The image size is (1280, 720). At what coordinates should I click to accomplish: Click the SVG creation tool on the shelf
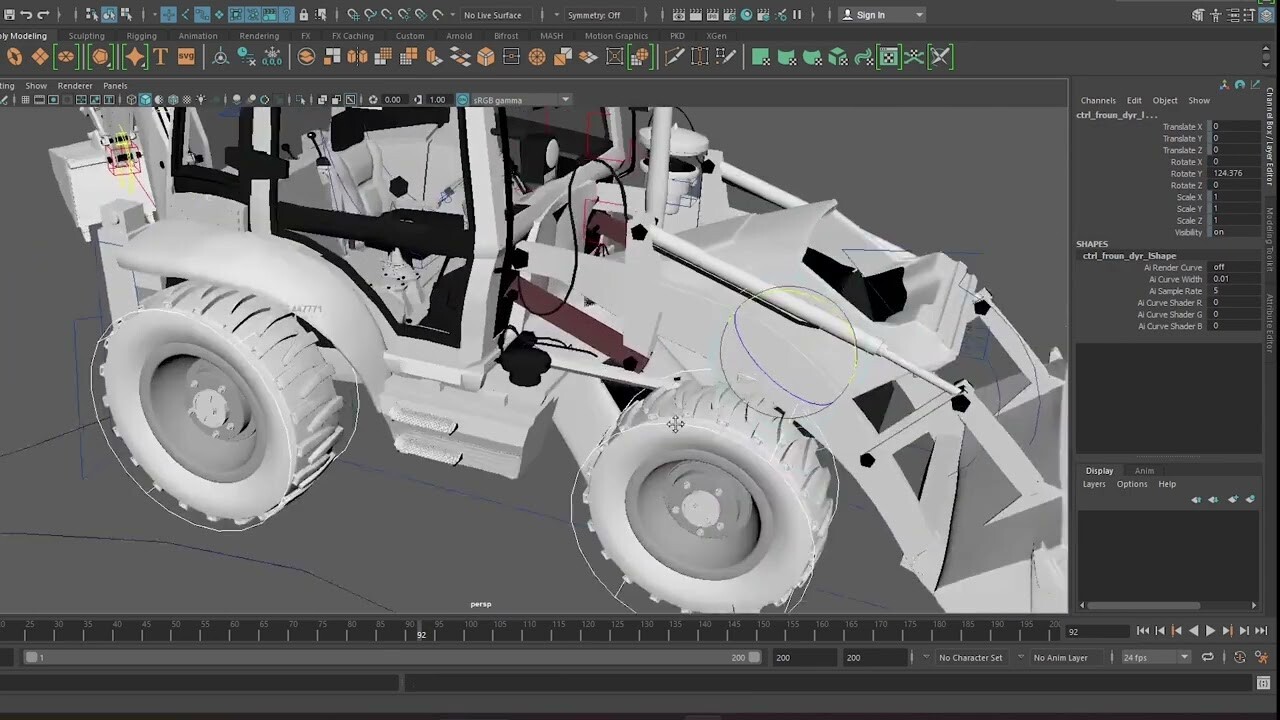pos(186,57)
